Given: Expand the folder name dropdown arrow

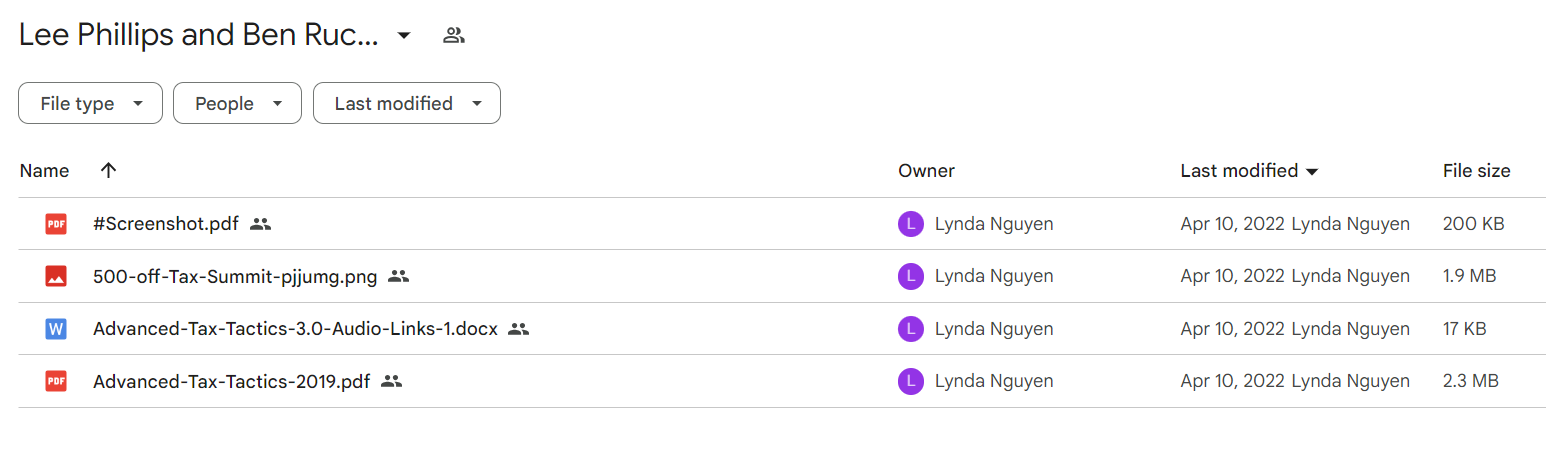Looking at the screenshot, I should (x=404, y=36).
